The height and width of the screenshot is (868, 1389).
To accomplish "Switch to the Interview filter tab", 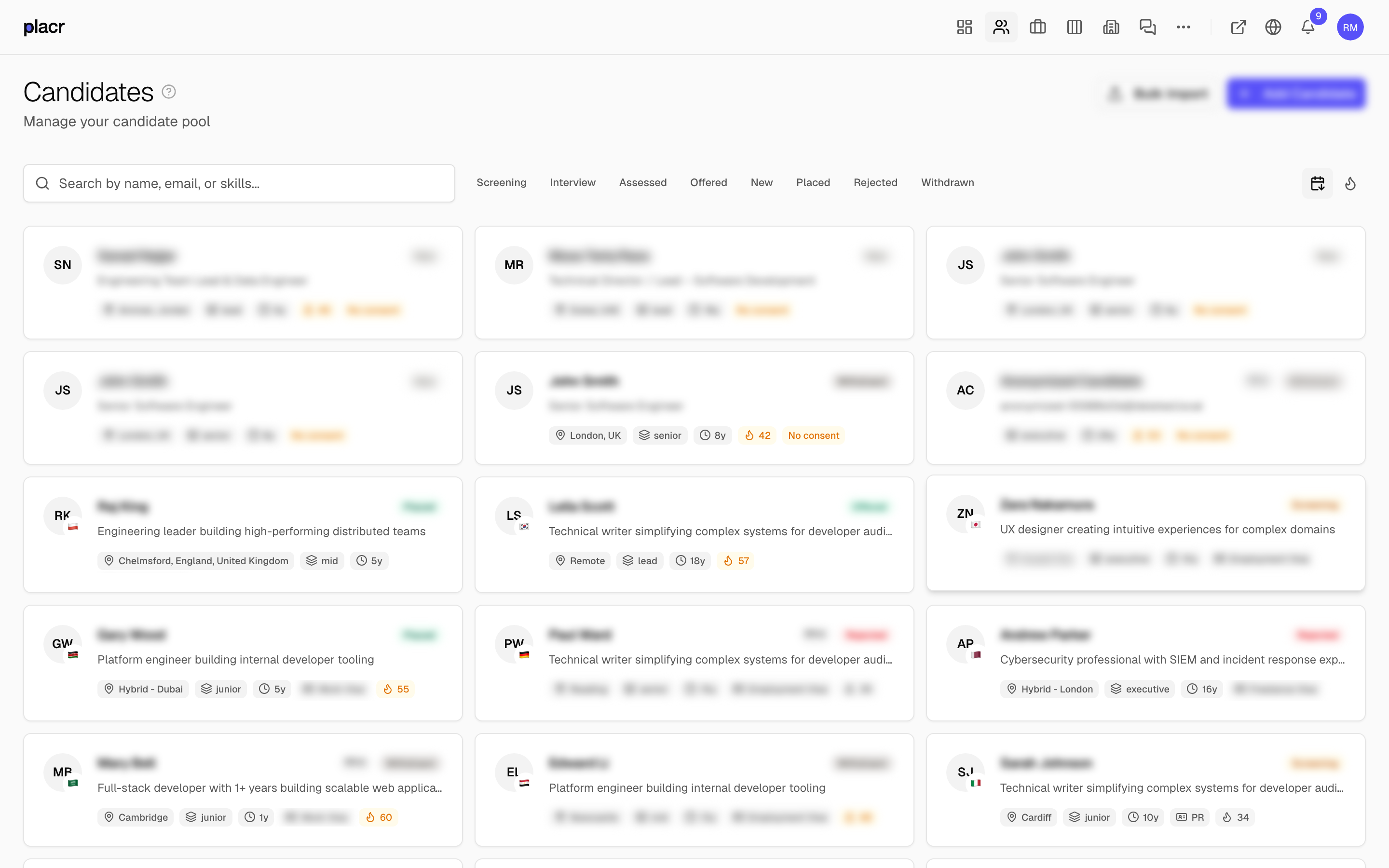I will tap(572, 183).
